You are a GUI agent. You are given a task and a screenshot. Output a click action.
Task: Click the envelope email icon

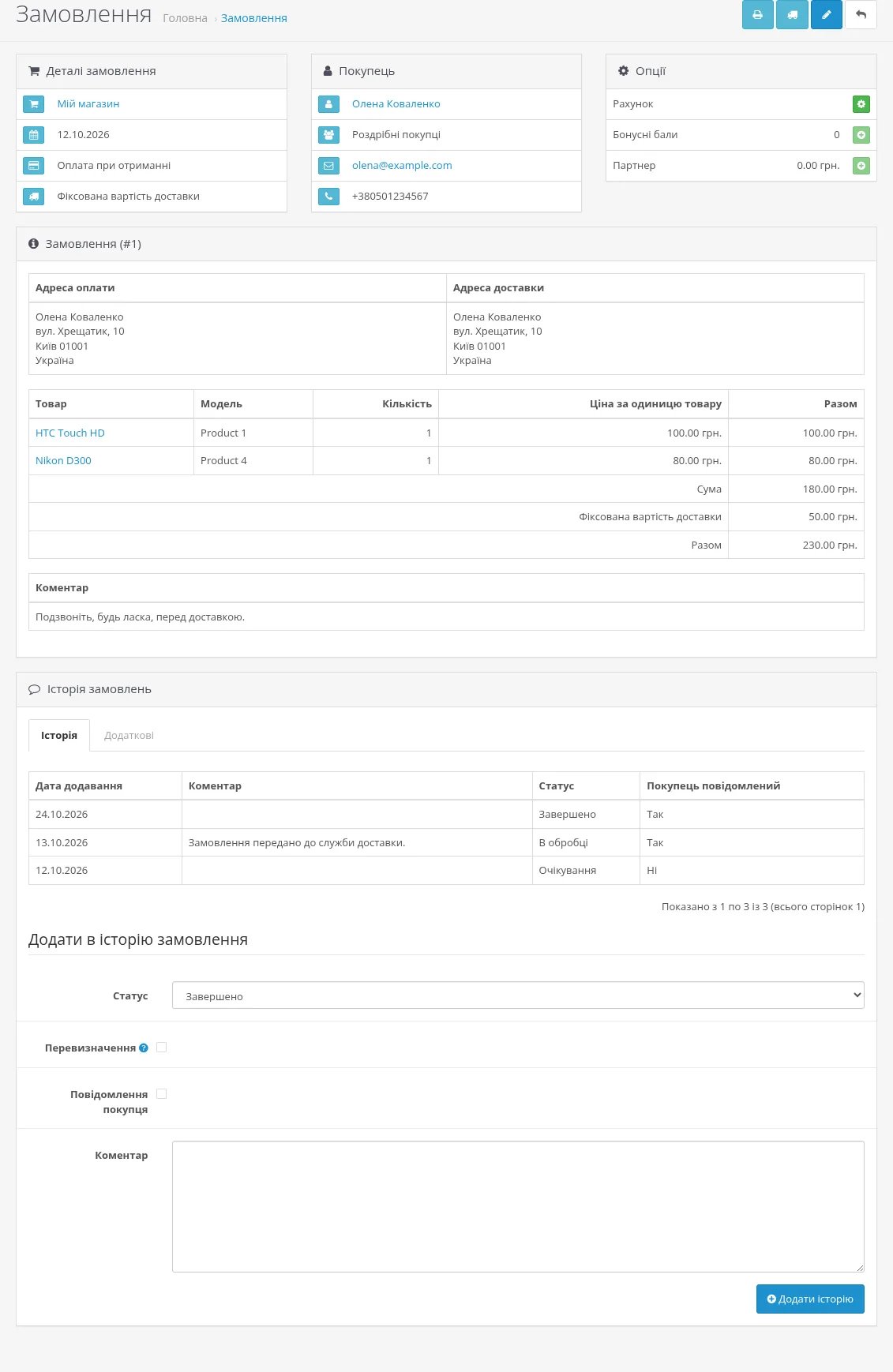pyautogui.click(x=328, y=166)
